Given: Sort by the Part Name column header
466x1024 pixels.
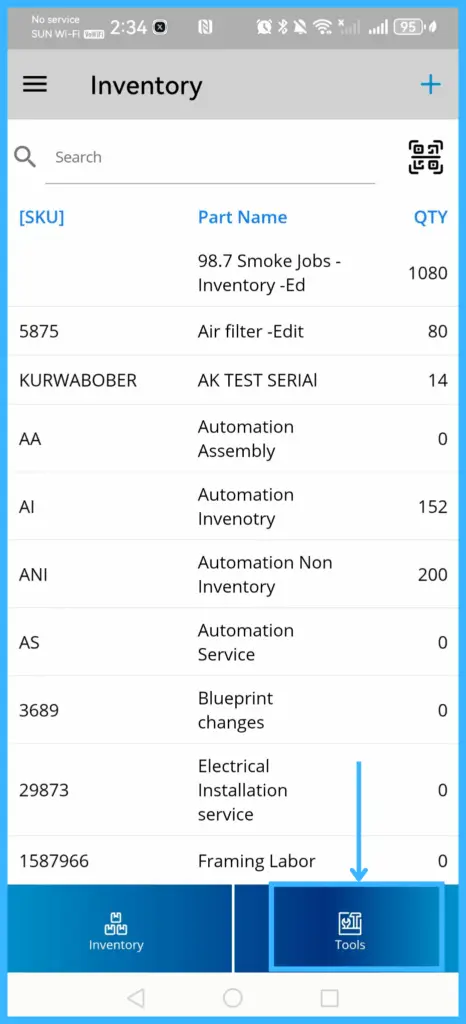Looking at the screenshot, I should coord(242,217).
